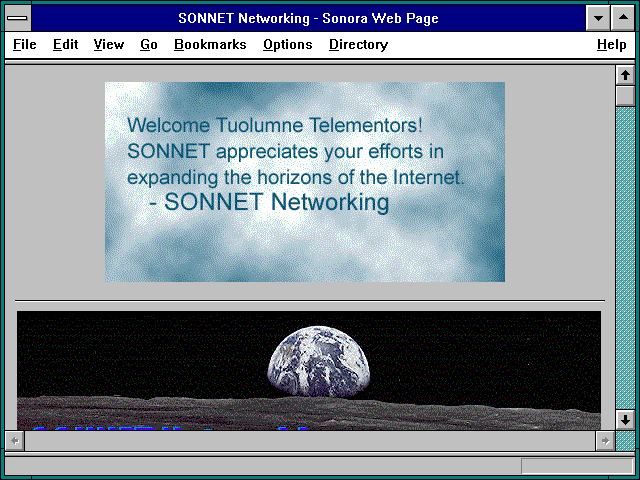Open the Go menu
The height and width of the screenshot is (480, 640).
(149, 44)
